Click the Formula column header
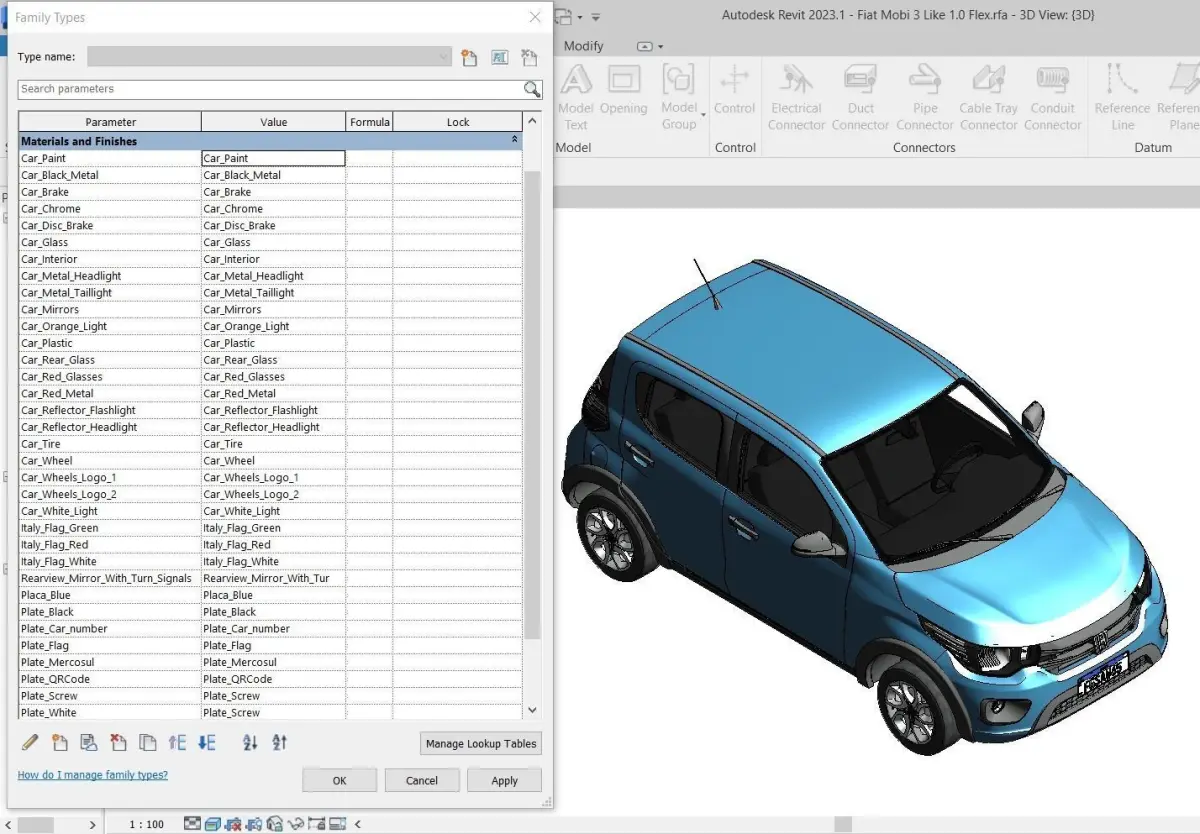The width and height of the screenshot is (1200, 834). (x=369, y=122)
